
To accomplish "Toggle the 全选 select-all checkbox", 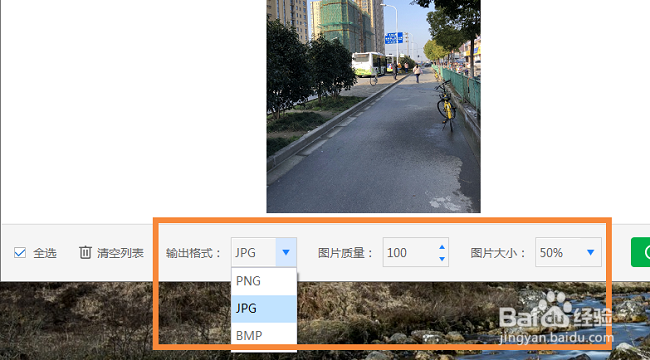I will (x=20, y=253).
